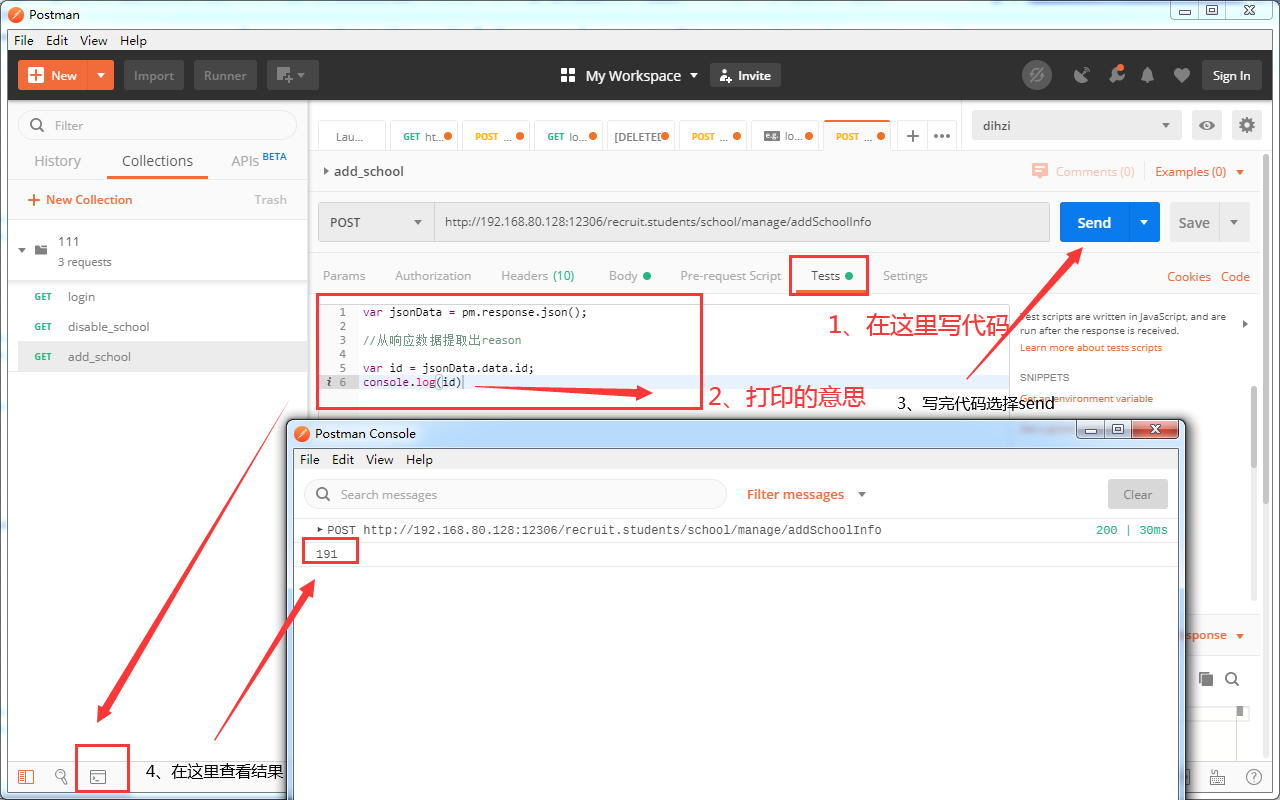Switch to the Body tab

[629, 275]
